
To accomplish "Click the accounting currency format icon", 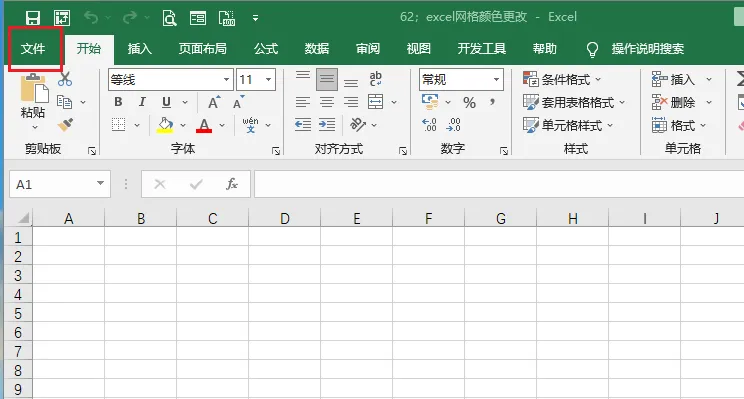I will click(x=430, y=102).
